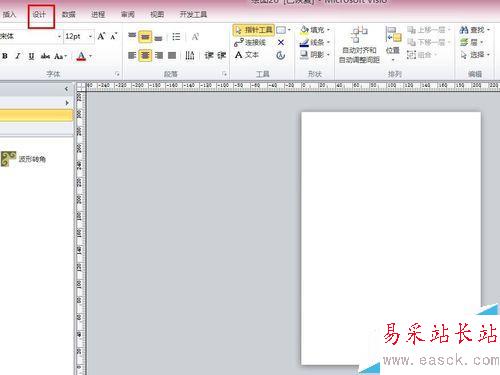The height and width of the screenshot is (375, 500).
Task: Click the increase indent icon
Action: coord(222,55)
